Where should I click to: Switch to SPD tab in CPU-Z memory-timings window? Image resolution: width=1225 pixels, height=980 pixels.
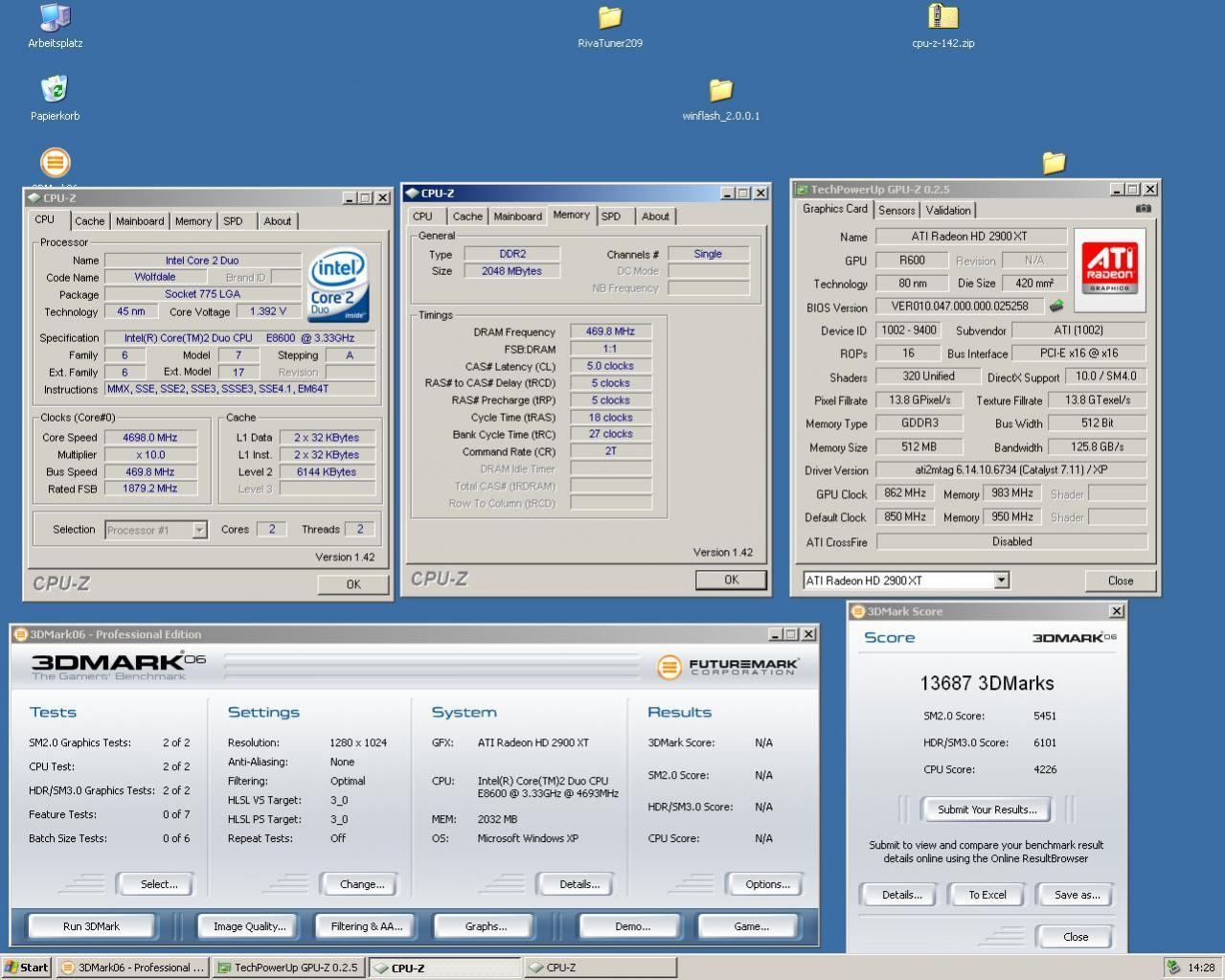pyautogui.click(x=611, y=217)
